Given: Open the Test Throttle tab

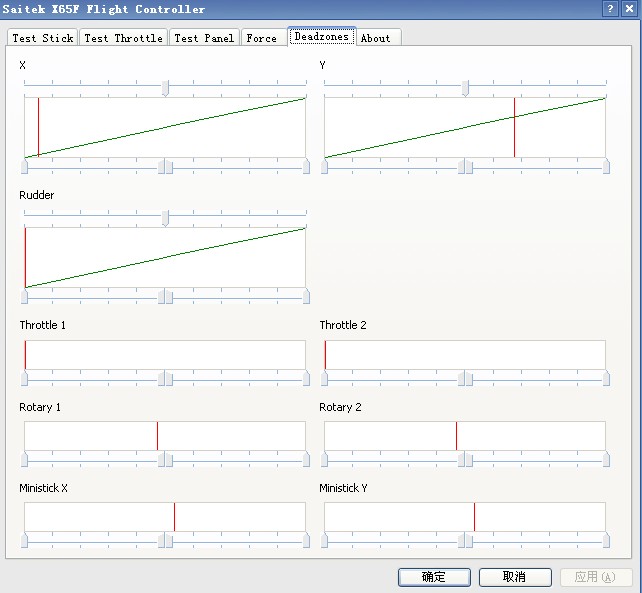Looking at the screenshot, I should click(123, 38).
